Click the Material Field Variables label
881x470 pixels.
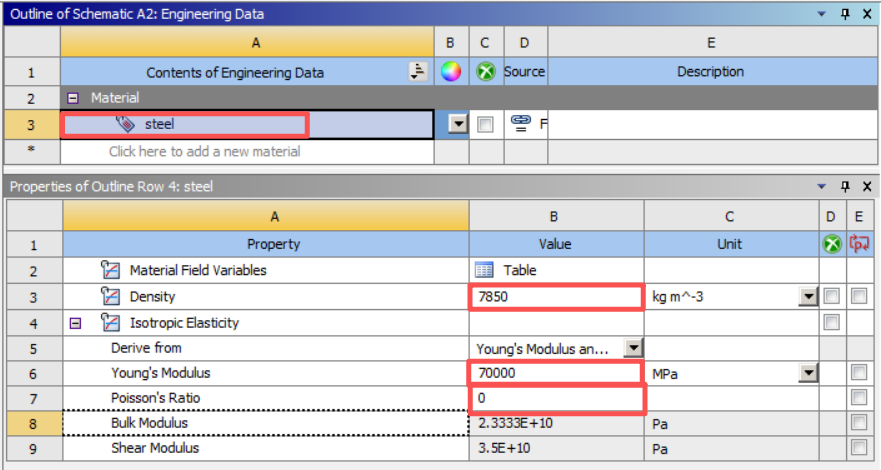(198, 270)
